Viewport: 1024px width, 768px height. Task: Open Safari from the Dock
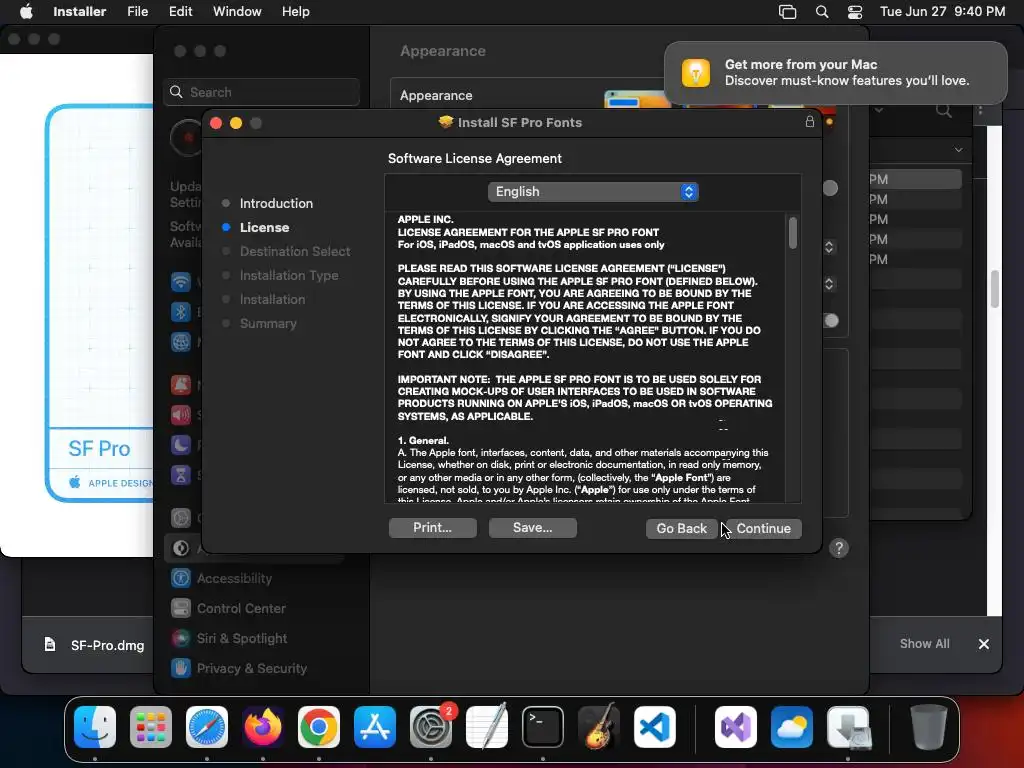(207, 727)
